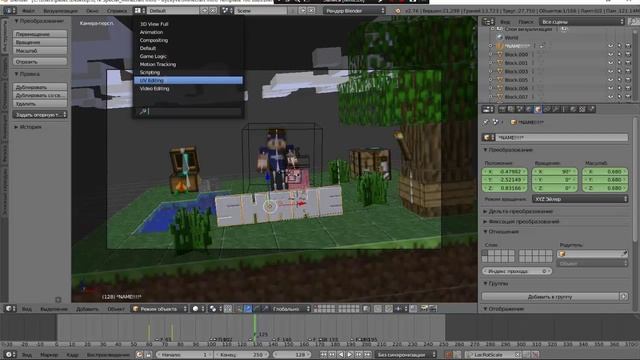This screenshot has height=360, width=640.
Task: Adjust the scale Z value
Action: pyautogui.click(x=605, y=188)
